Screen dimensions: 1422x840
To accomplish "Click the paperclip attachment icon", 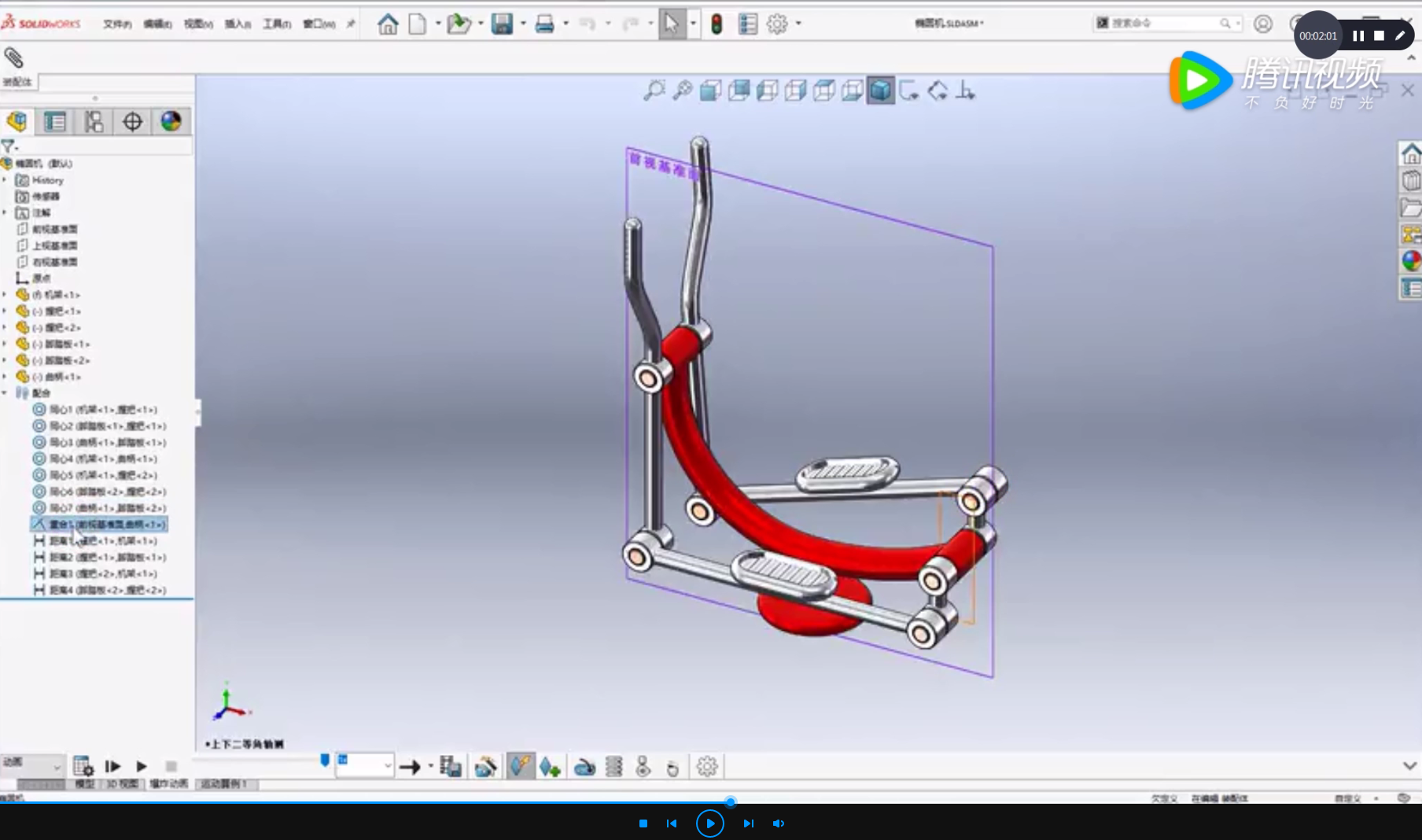I will click(x=13, y=57).
